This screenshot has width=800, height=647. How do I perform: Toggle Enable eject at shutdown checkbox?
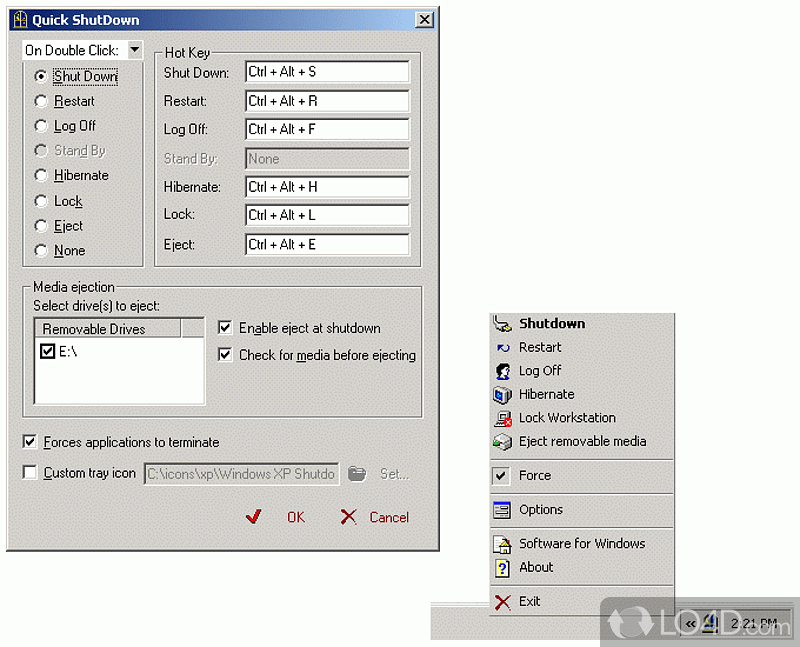(x=225, y=328)
